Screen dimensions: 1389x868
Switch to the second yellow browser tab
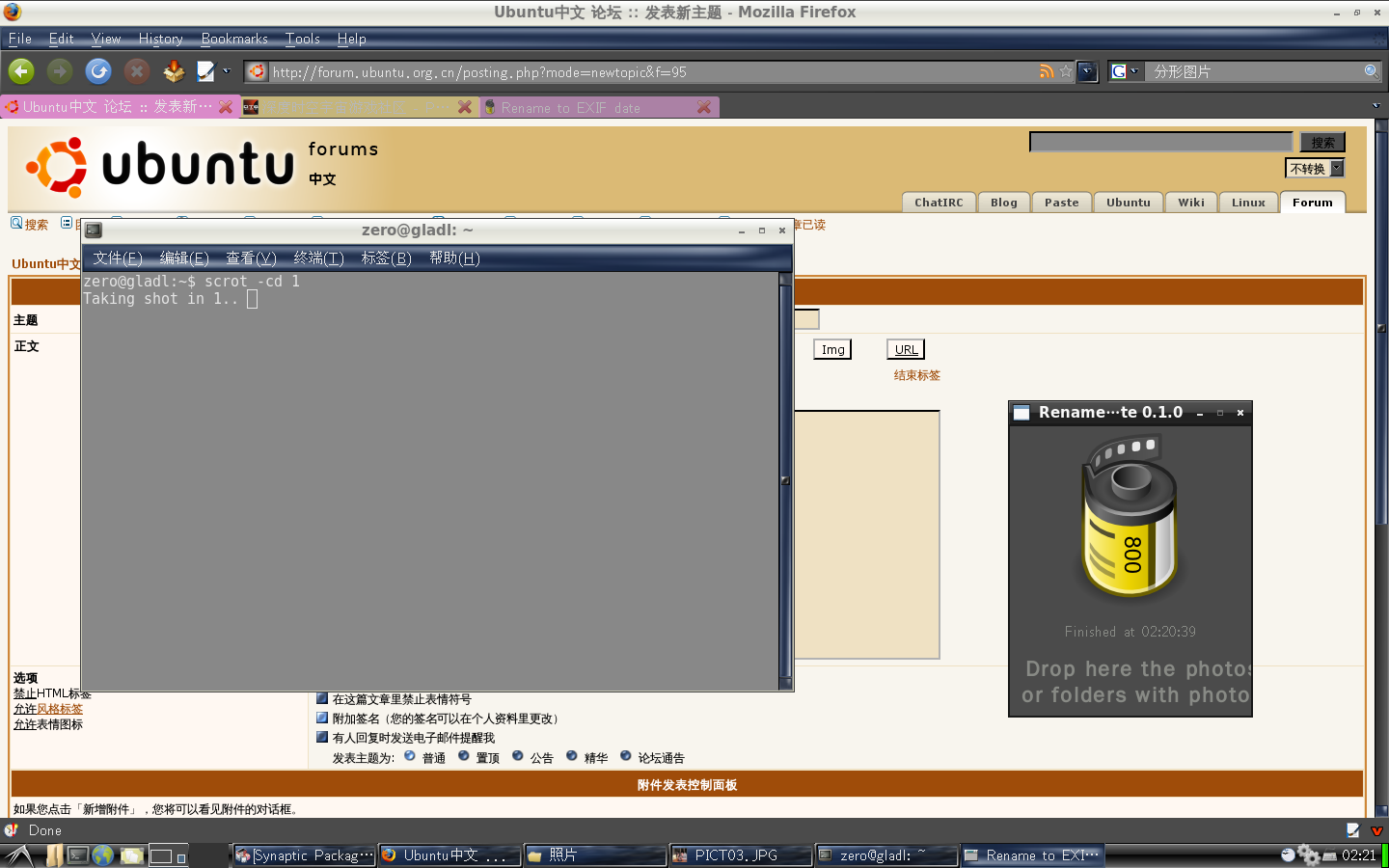359,107
